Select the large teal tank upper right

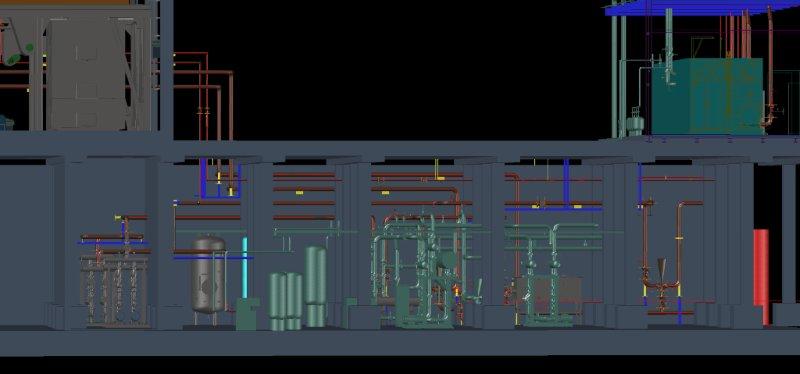707,96
